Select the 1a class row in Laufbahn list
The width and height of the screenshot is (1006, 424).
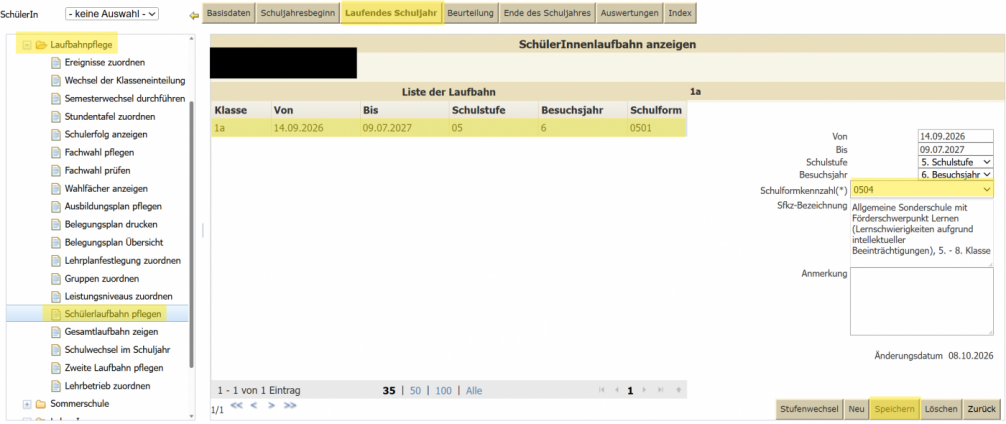coord(448,128)
